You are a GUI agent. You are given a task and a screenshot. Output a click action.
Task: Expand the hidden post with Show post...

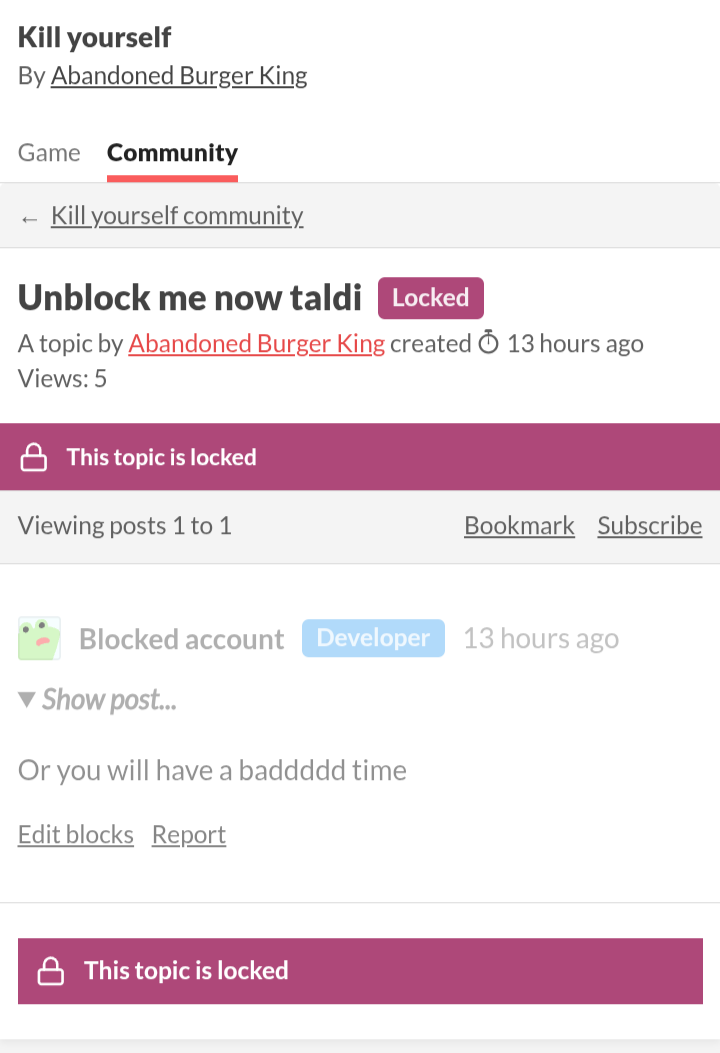pyautogui.click(x=98, y=700)
